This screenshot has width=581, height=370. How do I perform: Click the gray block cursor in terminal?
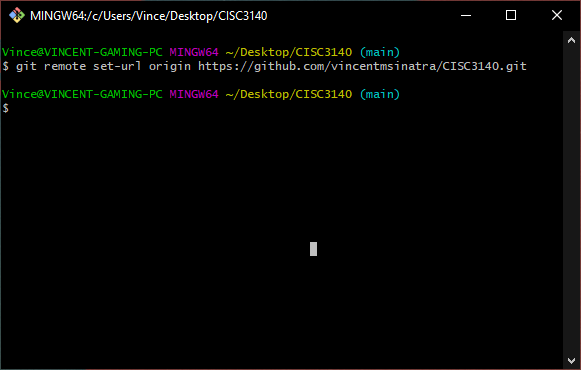[x=313, y=249]
